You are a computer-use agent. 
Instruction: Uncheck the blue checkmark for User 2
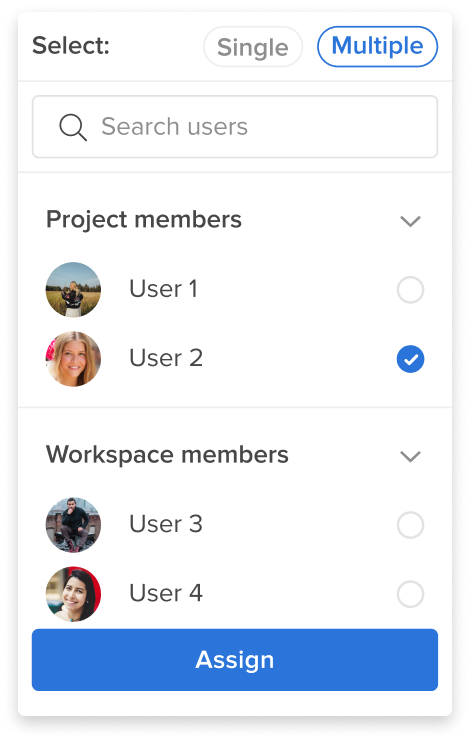point(410,359)
